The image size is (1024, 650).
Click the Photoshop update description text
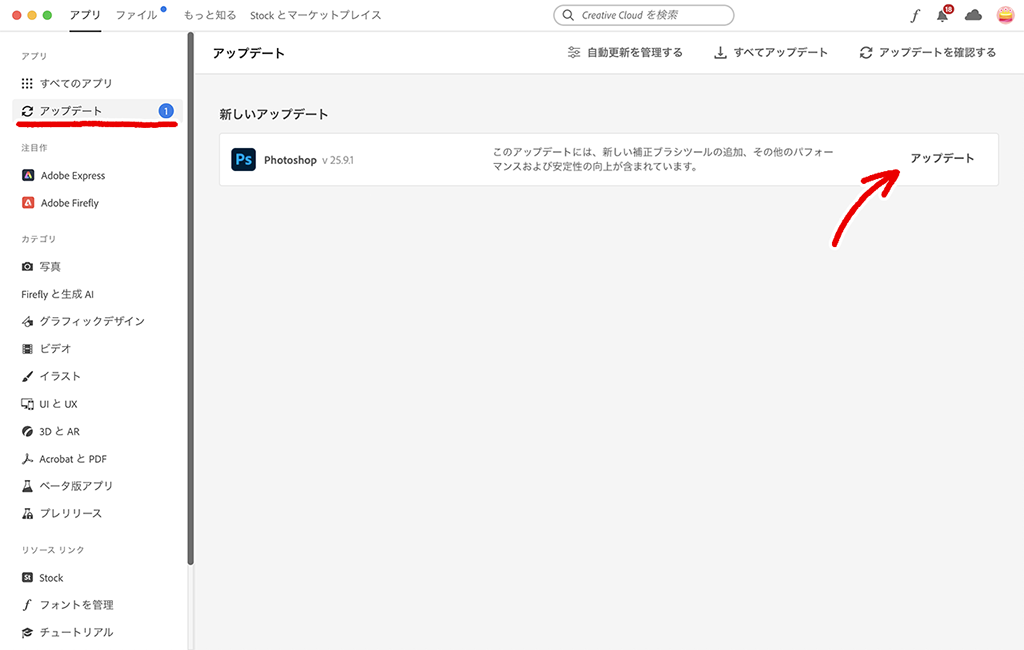(663, 159)
